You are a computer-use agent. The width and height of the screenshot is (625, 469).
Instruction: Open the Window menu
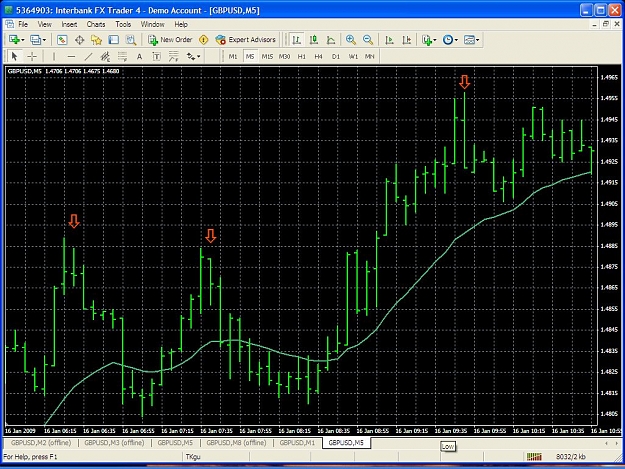152,24
